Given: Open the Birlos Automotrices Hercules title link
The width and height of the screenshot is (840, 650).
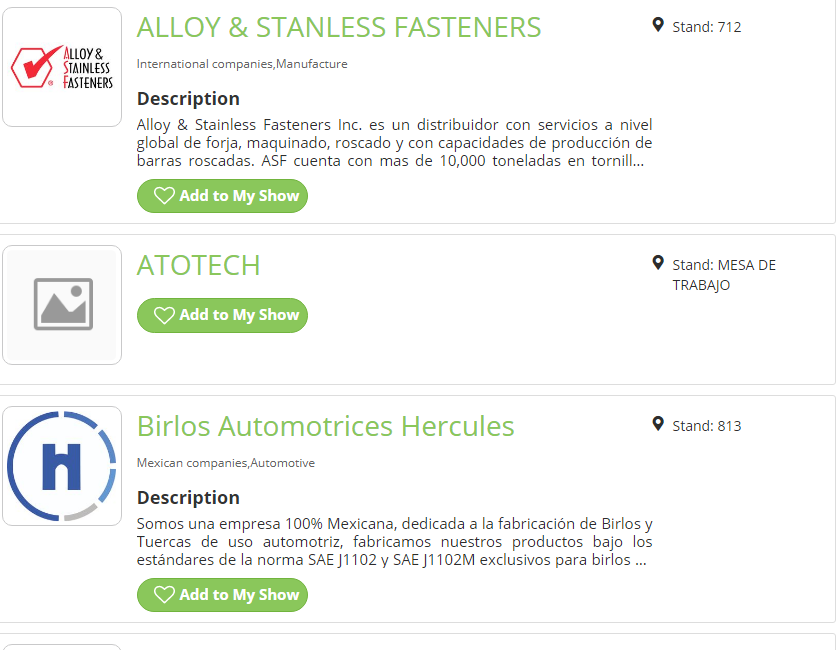Looking at the screenshot, I should 325,426.
